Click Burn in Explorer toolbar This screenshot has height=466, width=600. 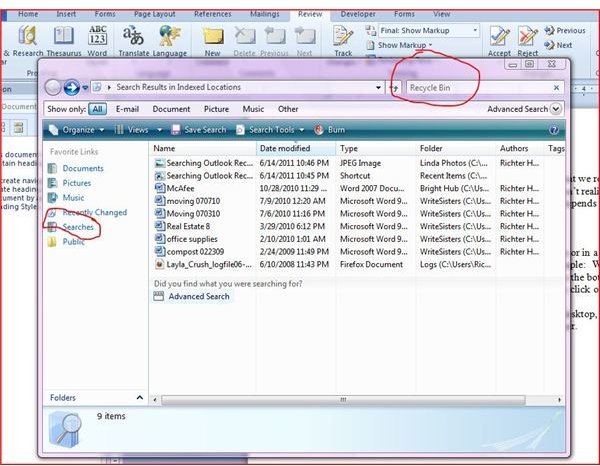(330, 130)
